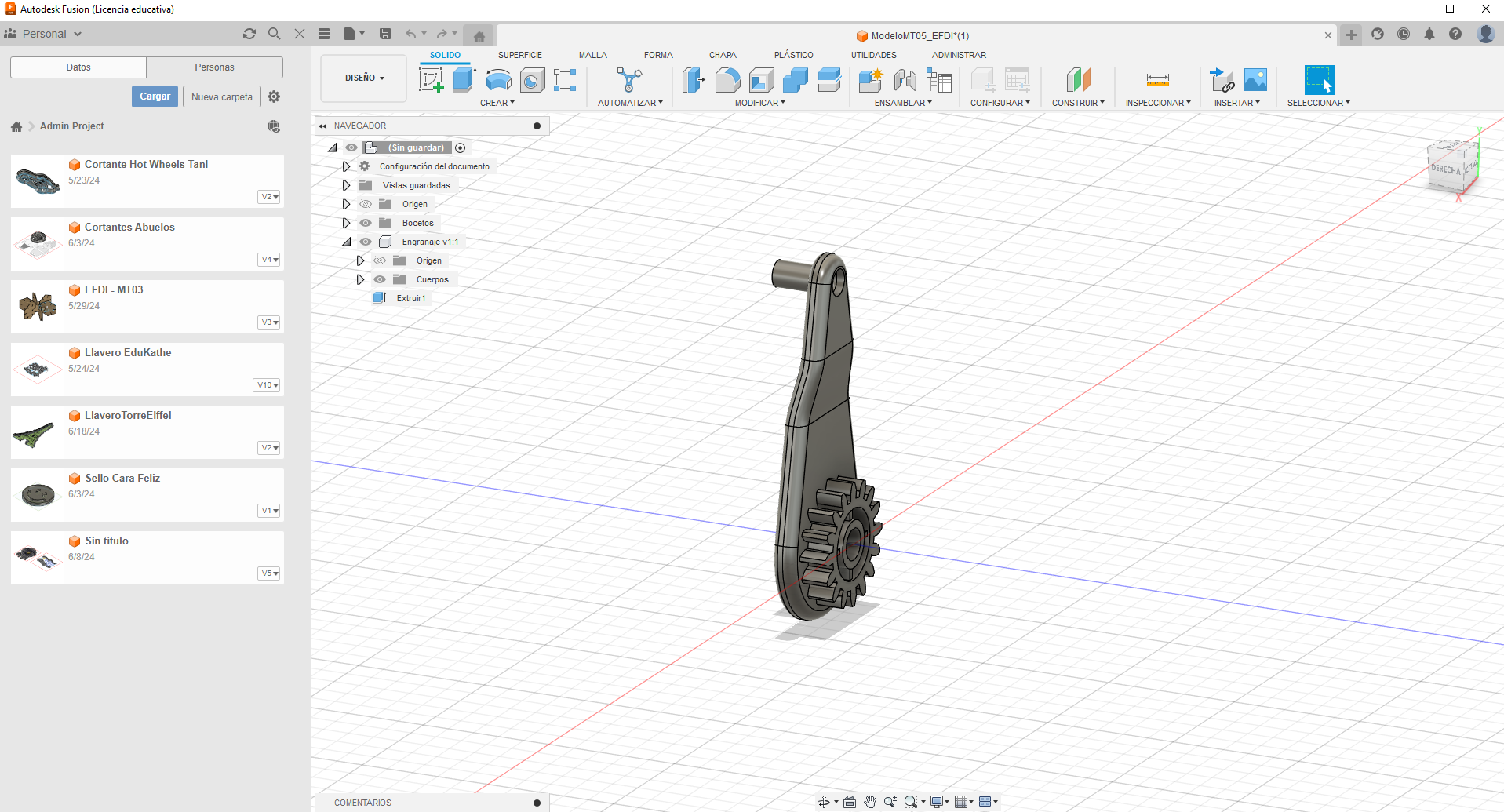Image resolution: width=1504 pixels, height=812 pixels.
Task: Expand the Bocetos folder
Action: pos(346,223)
